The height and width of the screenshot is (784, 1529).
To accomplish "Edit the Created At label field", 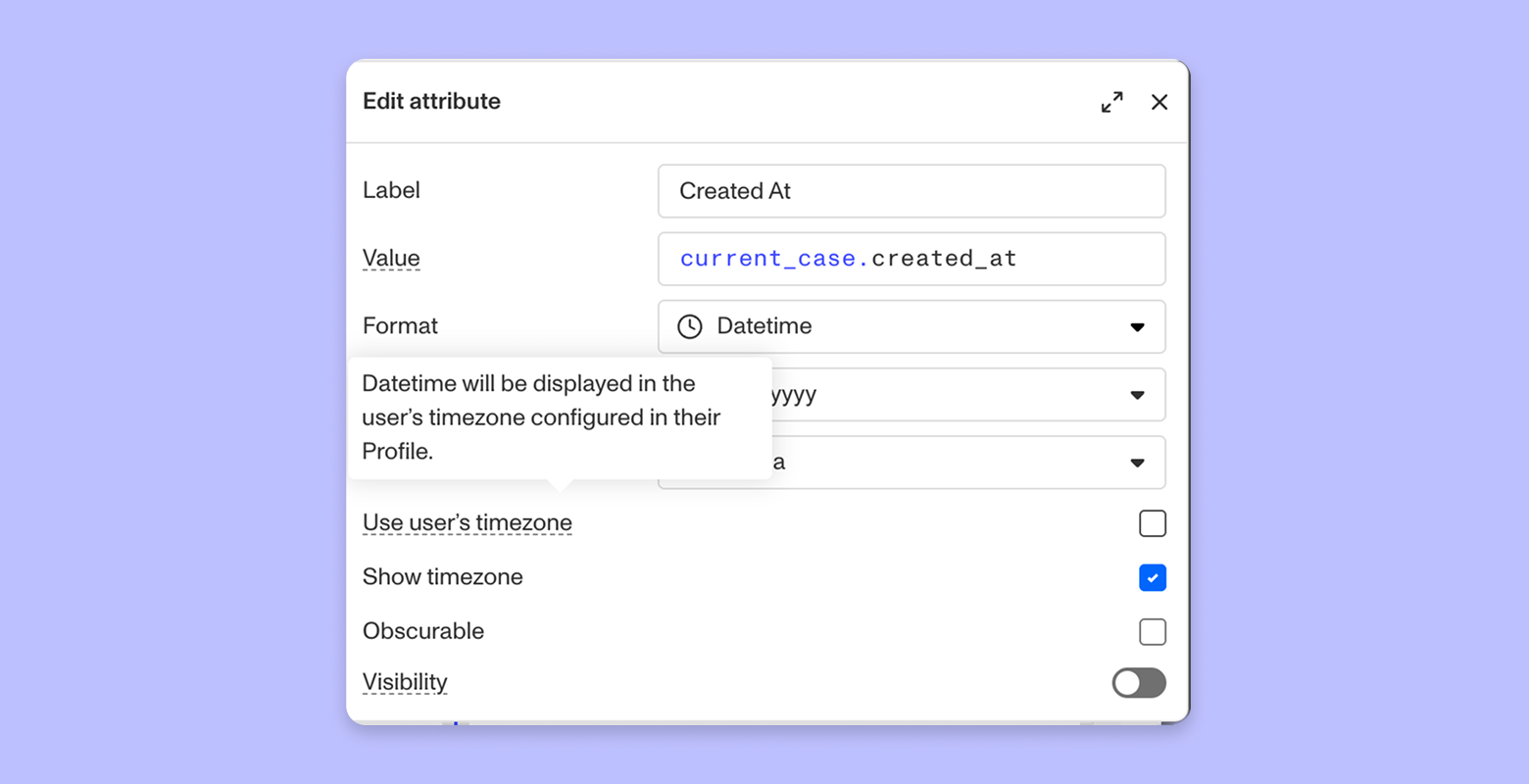I will (912, 191).
